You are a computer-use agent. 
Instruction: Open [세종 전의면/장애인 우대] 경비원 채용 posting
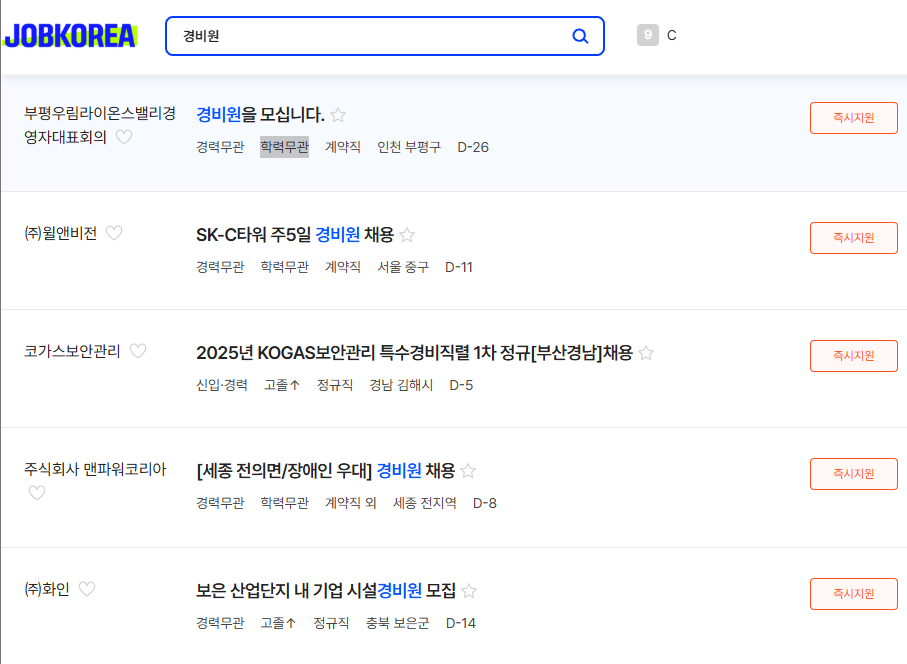[326, 470]
